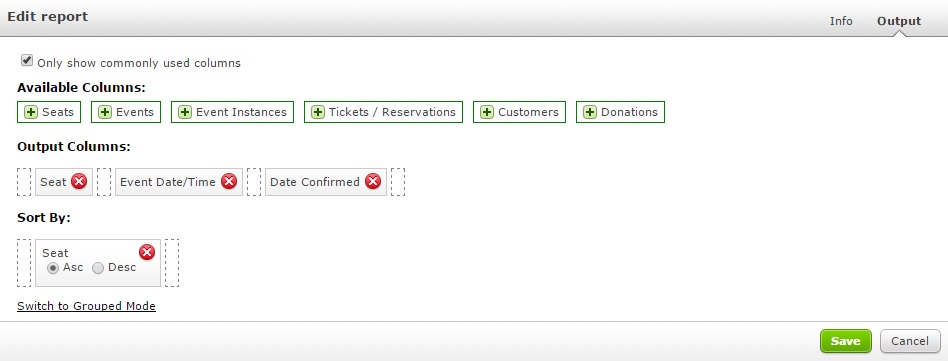
Task: Remove Date Confirmed output column
Action: [373, 181]
